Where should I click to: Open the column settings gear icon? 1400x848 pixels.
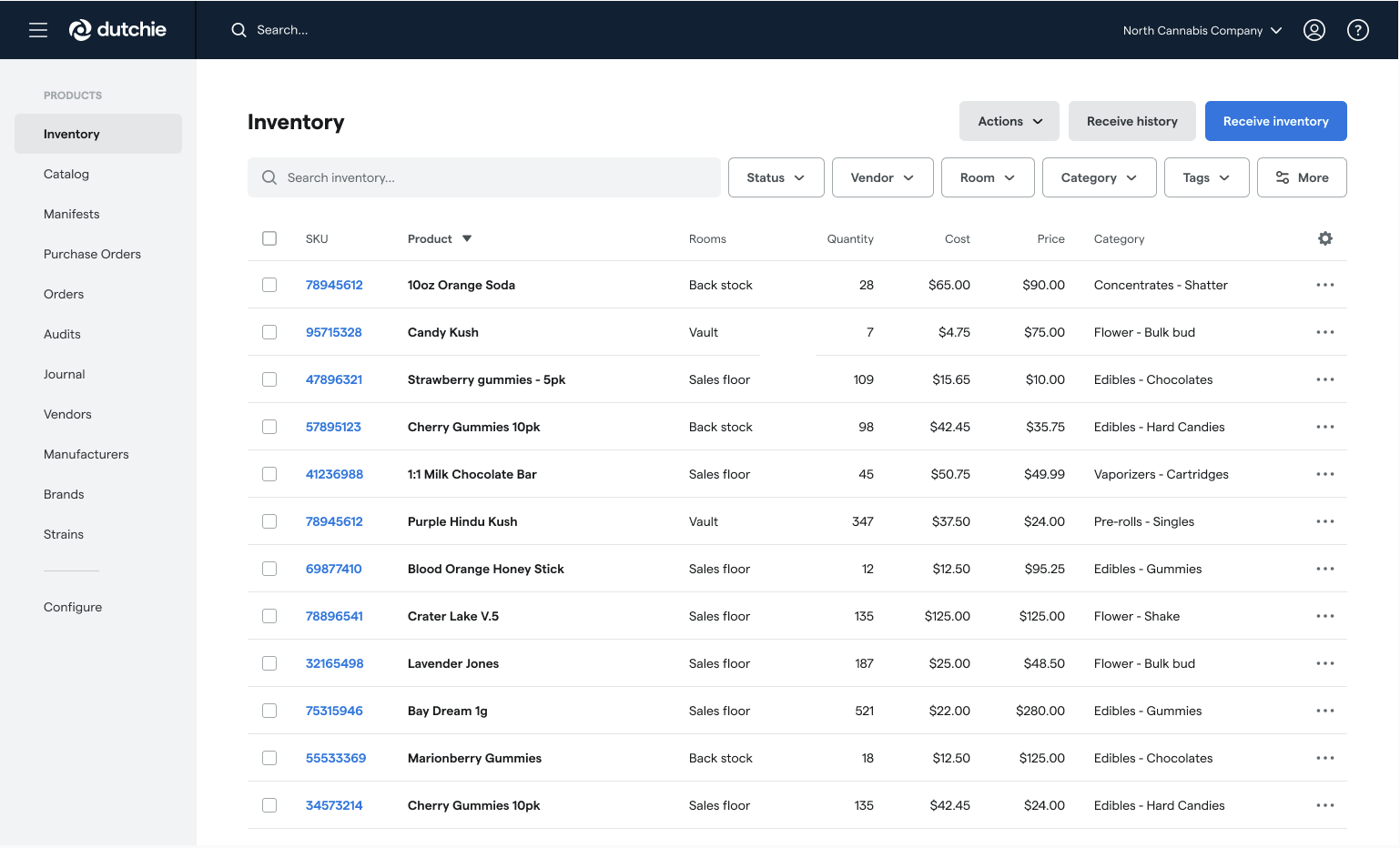pos(1325,238)
